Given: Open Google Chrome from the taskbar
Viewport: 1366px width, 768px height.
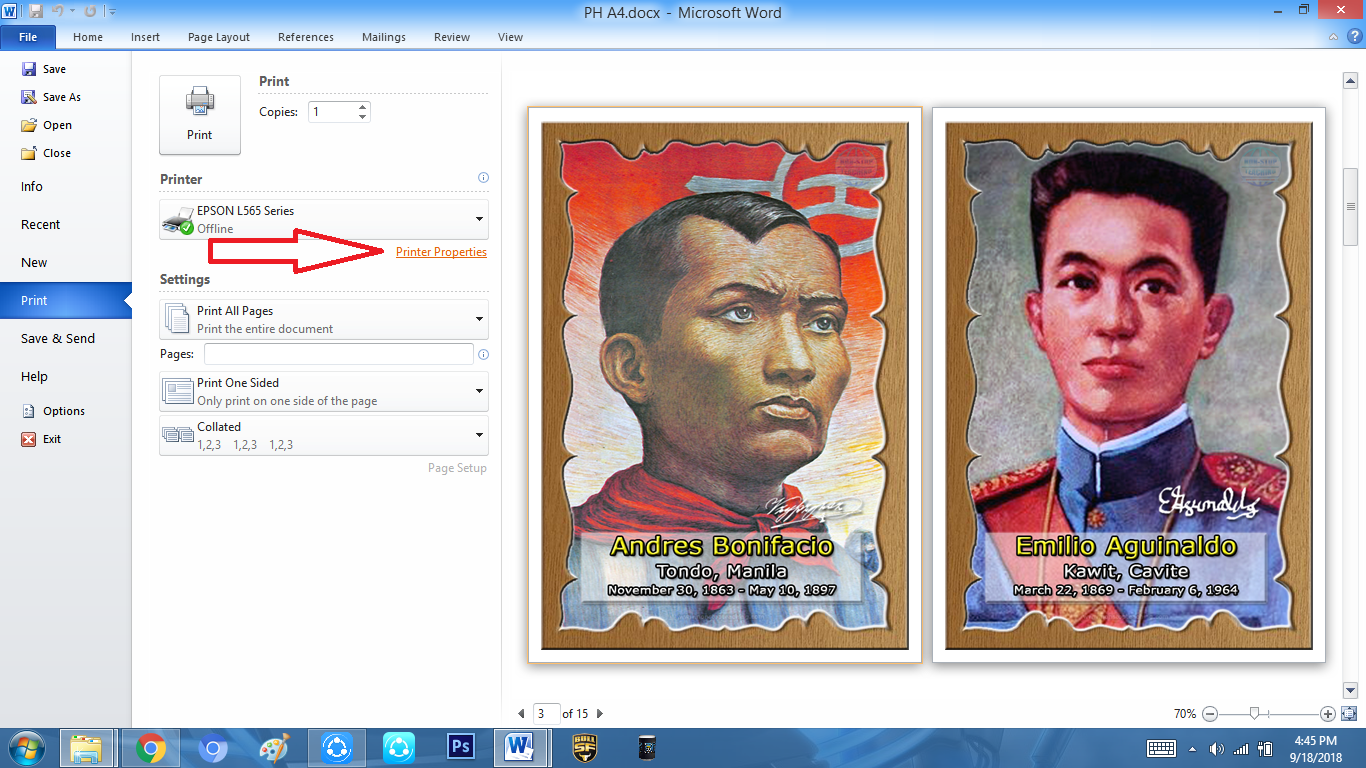Looking at the screenshot, I should point(151,748).
